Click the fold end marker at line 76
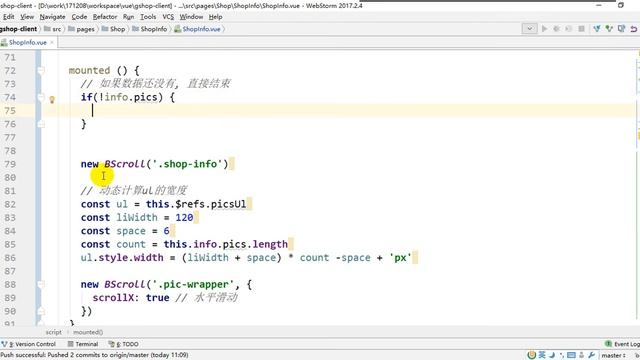The image size is (640, 360). (x=41, y=124)
